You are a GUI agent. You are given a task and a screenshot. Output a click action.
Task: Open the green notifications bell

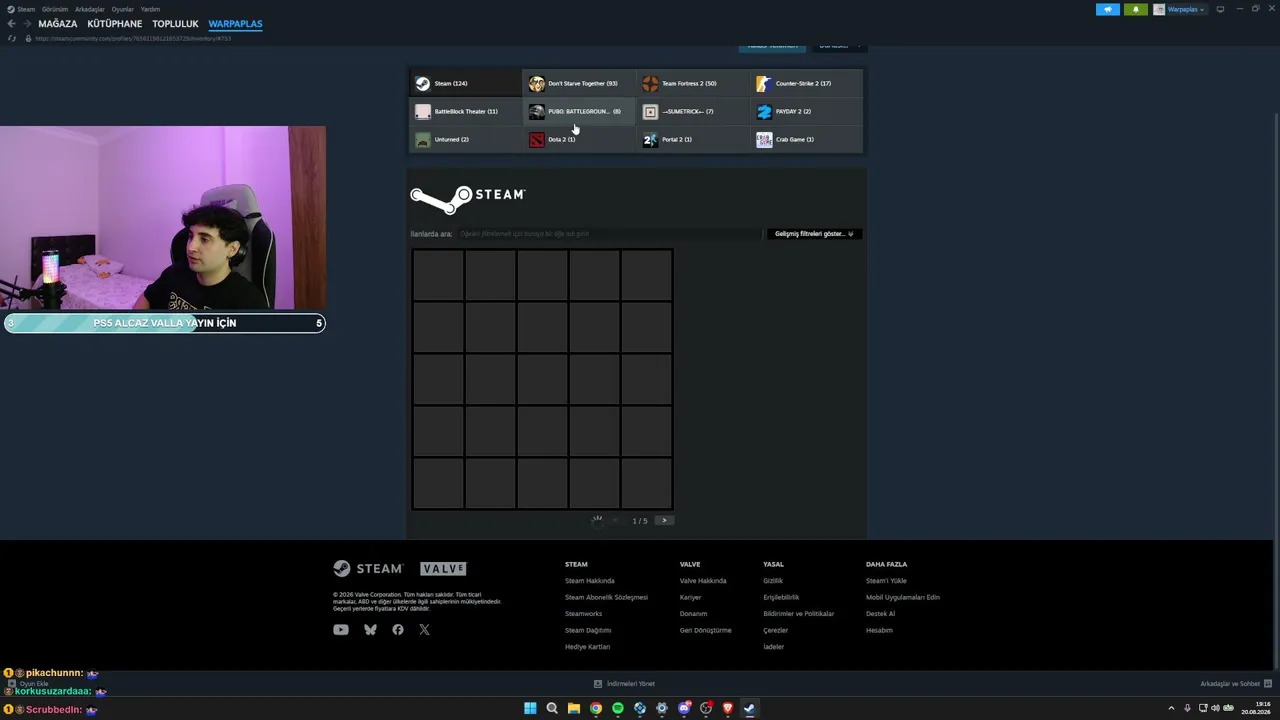[x=1135, y=9]
